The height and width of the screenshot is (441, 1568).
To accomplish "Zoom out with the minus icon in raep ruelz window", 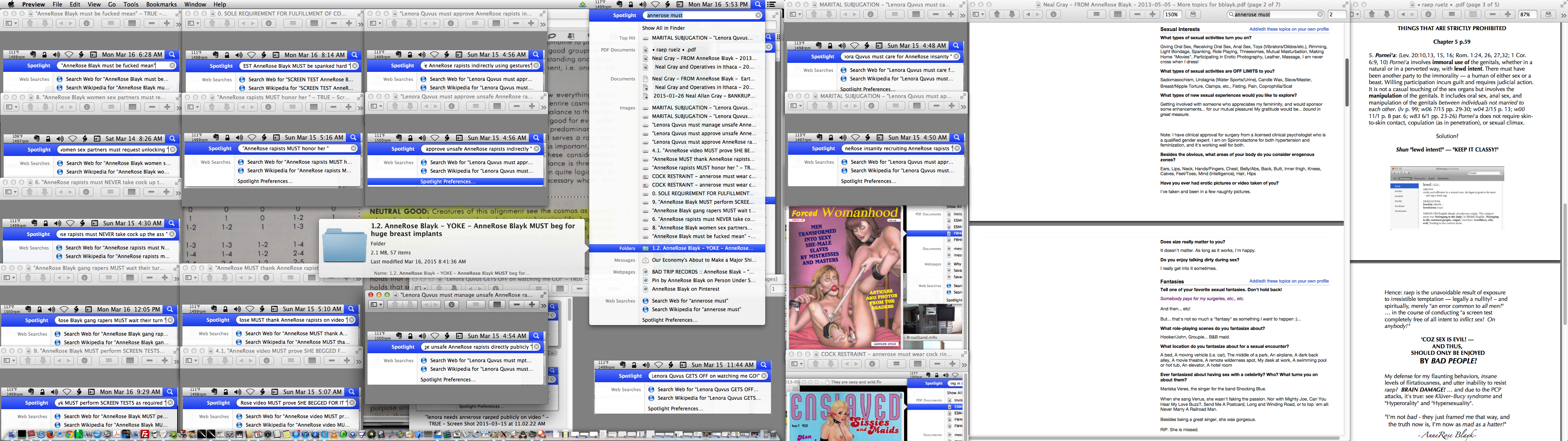I will pos(1492,15).
